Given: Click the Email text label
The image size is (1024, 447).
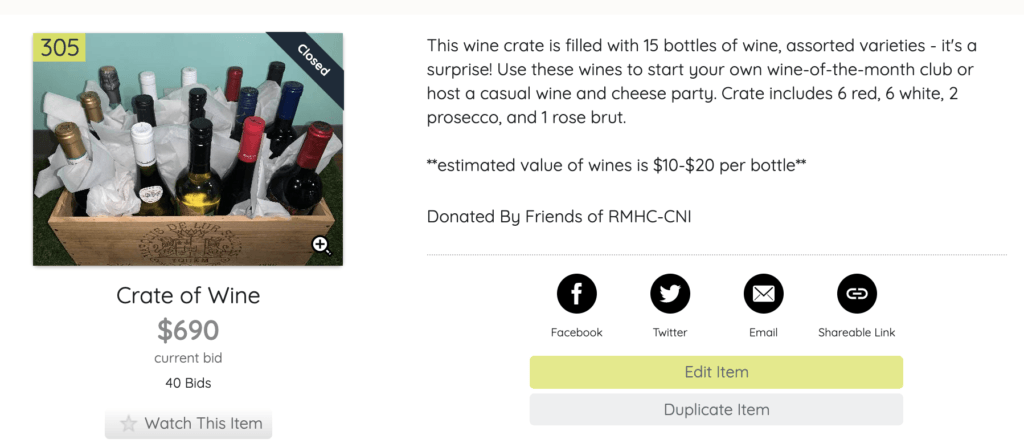Looking at the screenshot, I should [x=763, y=333].
